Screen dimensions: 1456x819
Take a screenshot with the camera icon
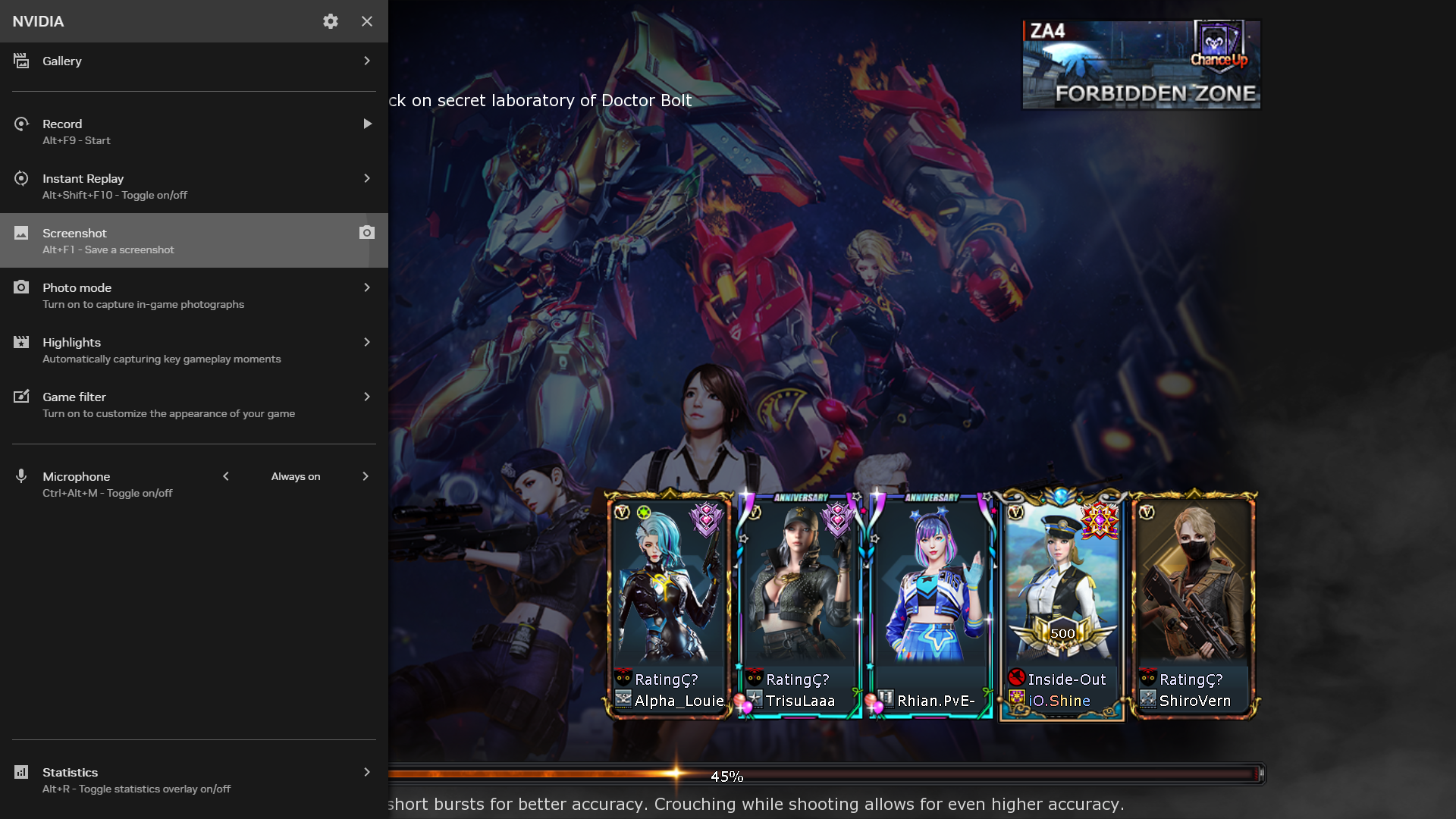point(367,233)
